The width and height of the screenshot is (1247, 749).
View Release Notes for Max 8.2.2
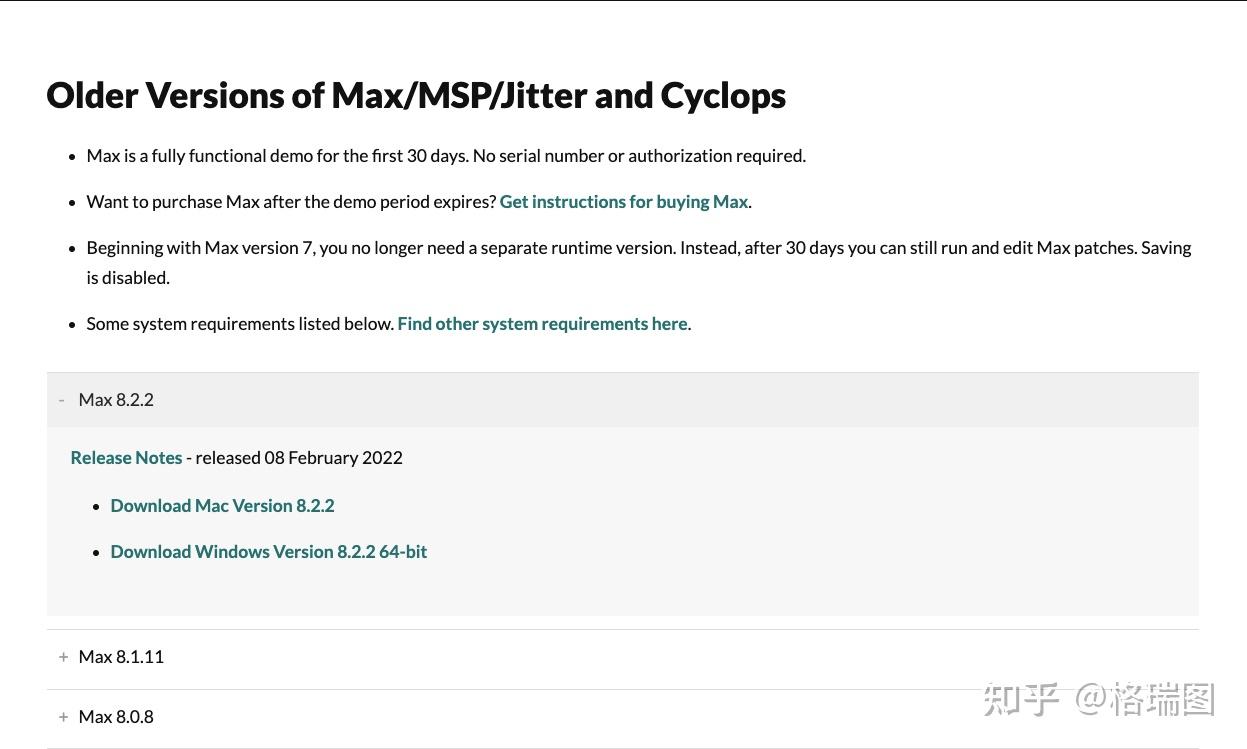pyautogui.click(x=126, y=457)
